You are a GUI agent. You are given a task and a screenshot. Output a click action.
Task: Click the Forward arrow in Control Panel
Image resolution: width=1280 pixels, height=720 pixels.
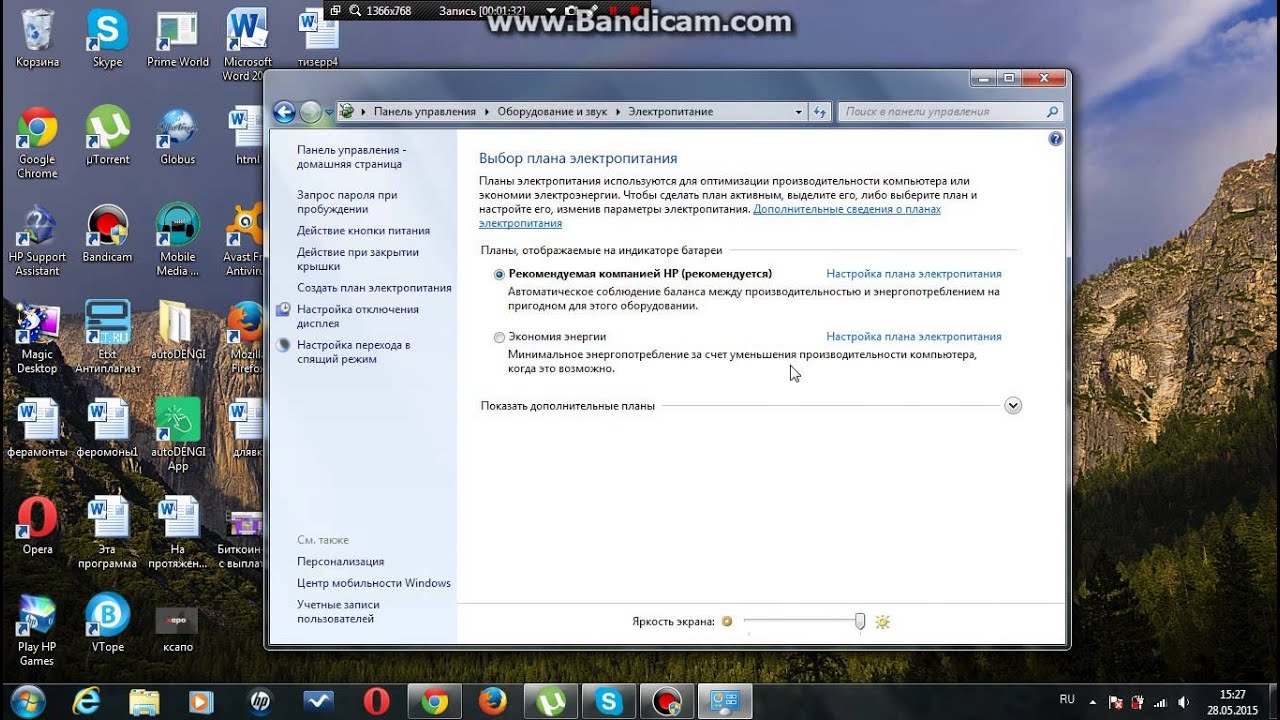(310, 112)
